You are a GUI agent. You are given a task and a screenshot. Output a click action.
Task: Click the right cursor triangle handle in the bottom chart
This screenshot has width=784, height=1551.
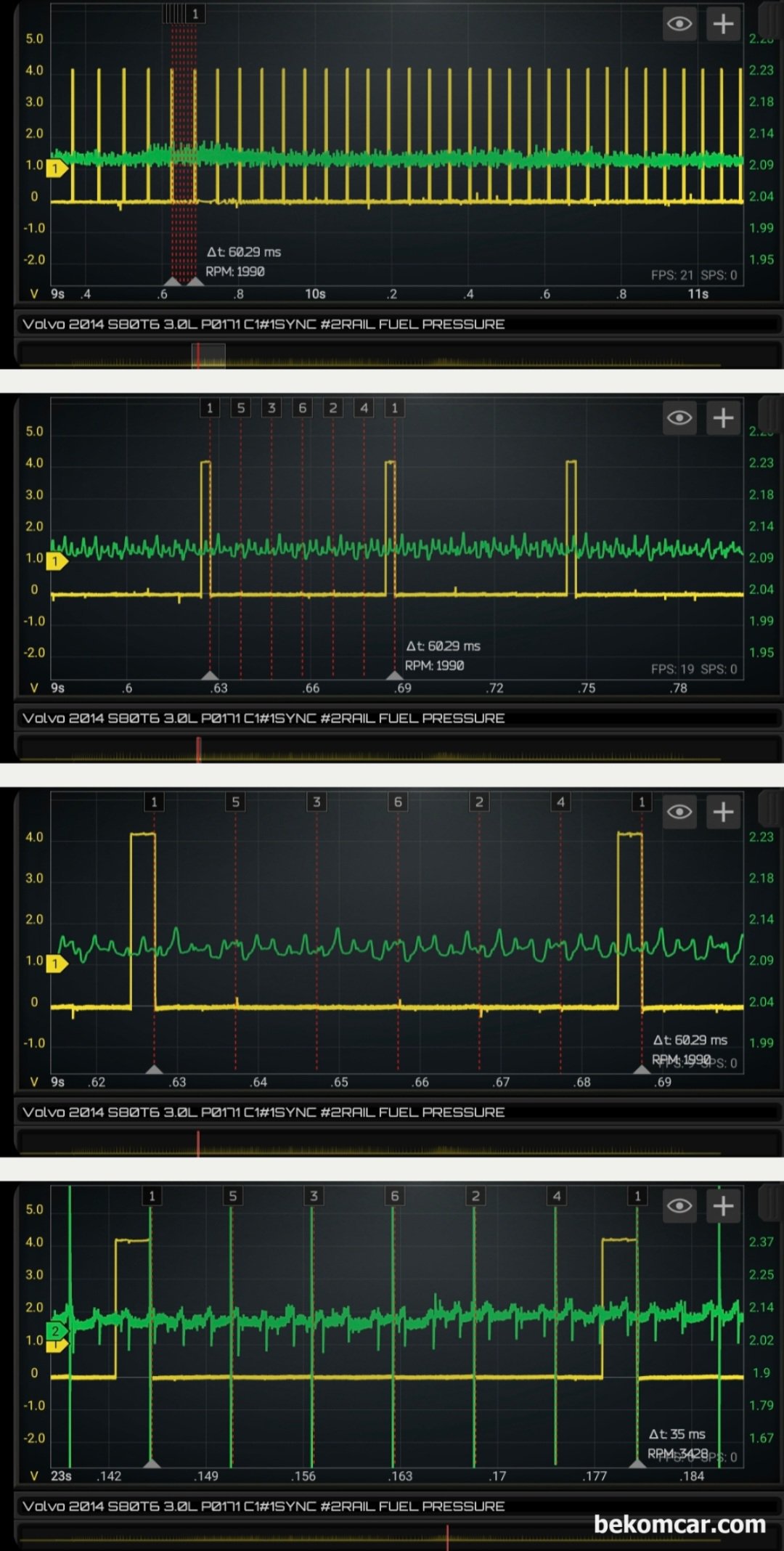637,1463
